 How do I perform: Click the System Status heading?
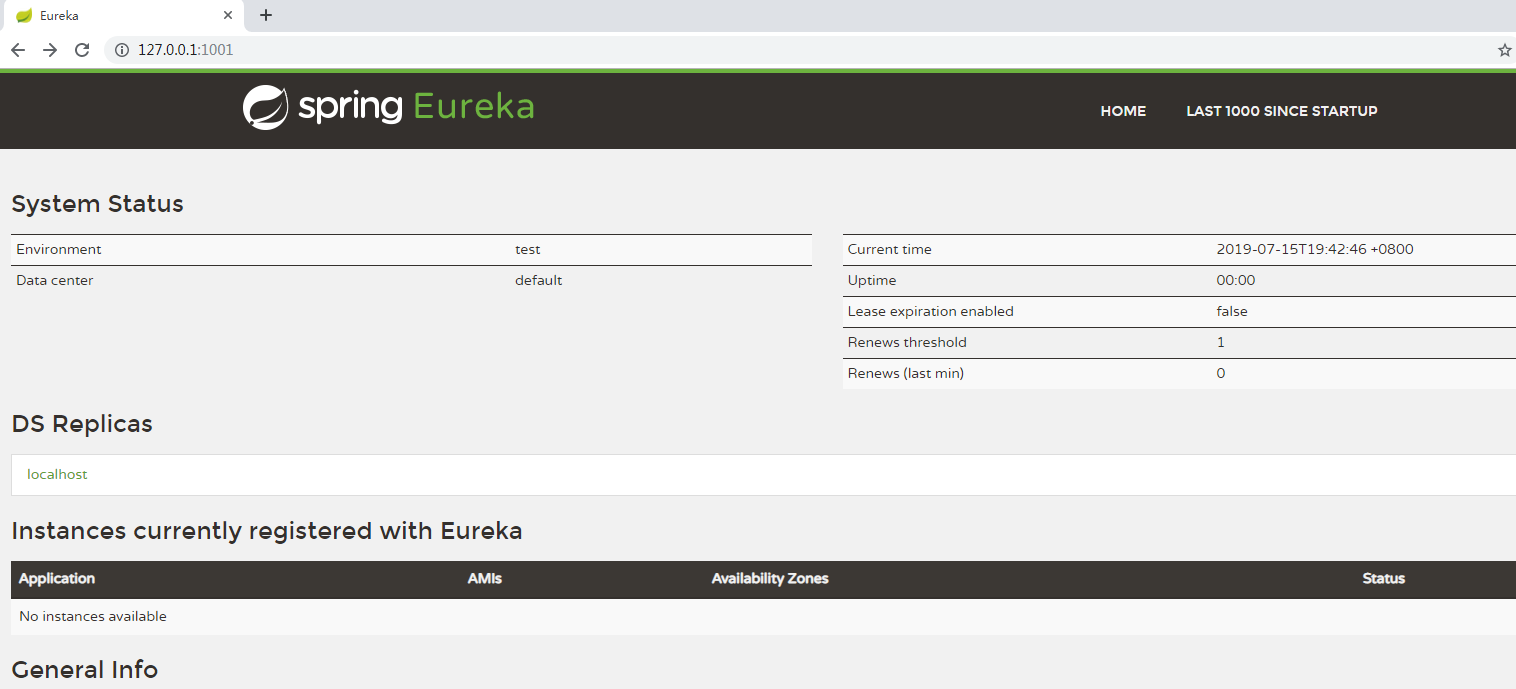[97, 204]
